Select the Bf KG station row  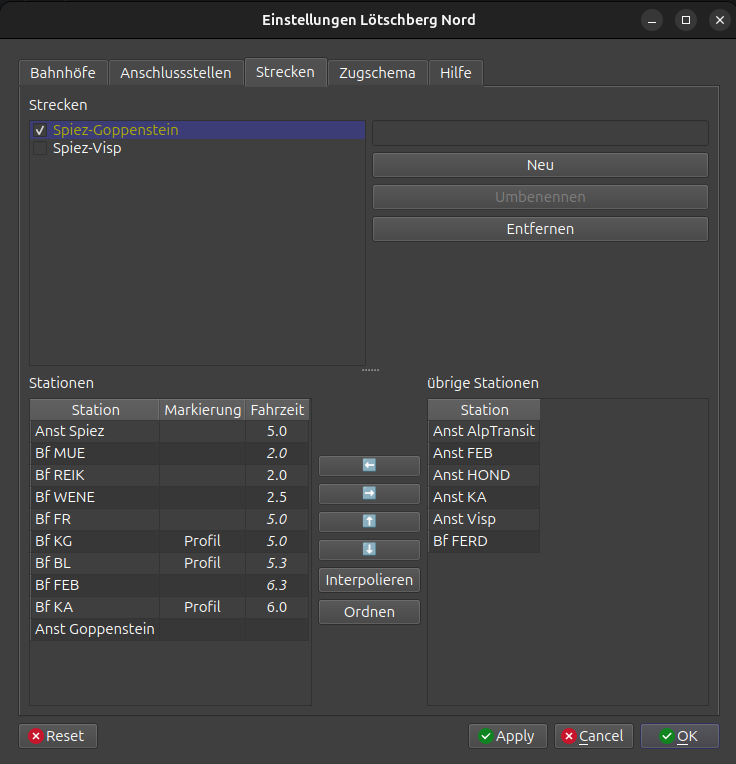(x=169, y=541)
